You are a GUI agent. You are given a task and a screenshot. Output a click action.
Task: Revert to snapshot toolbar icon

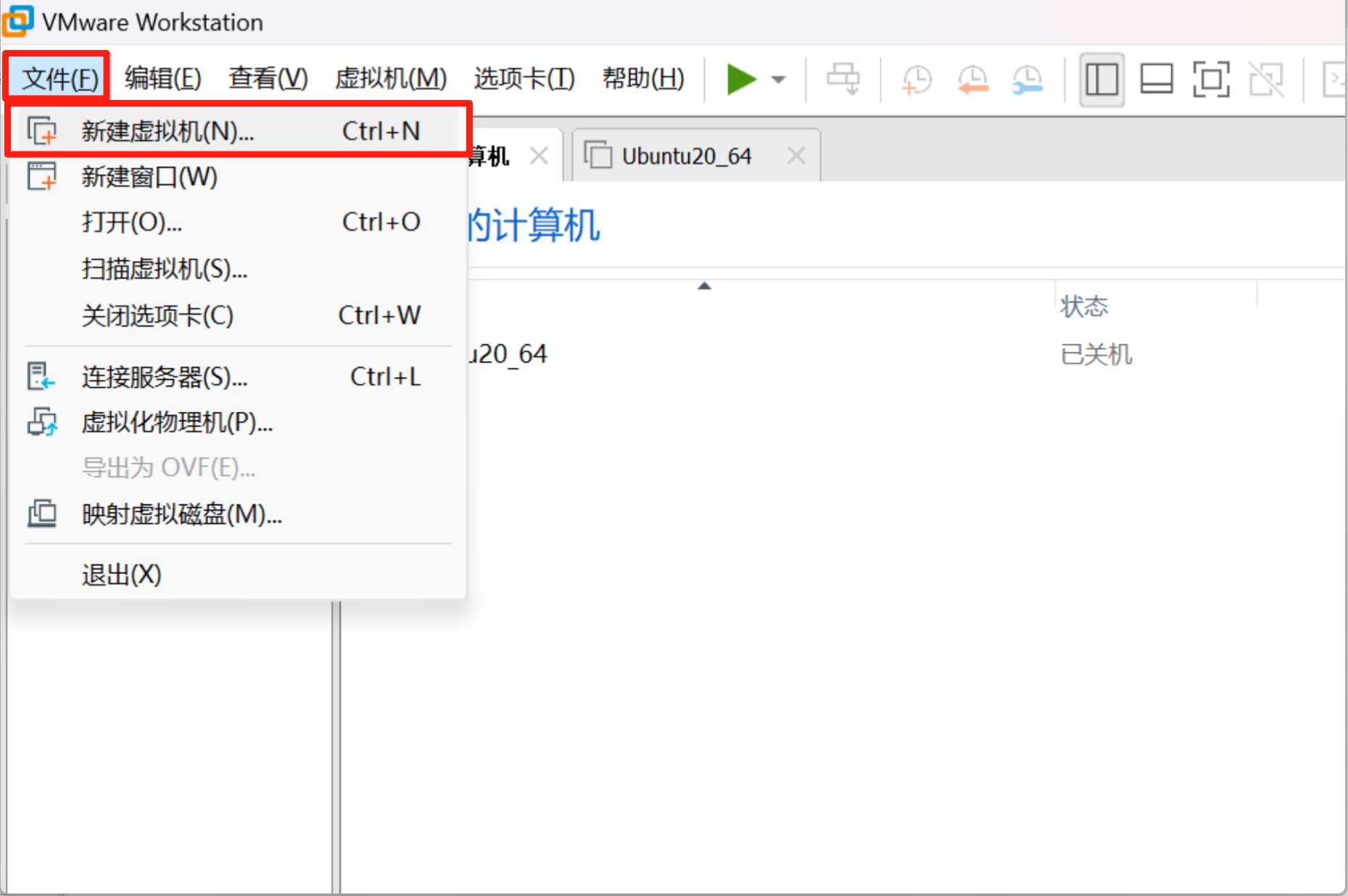[972, 79]
